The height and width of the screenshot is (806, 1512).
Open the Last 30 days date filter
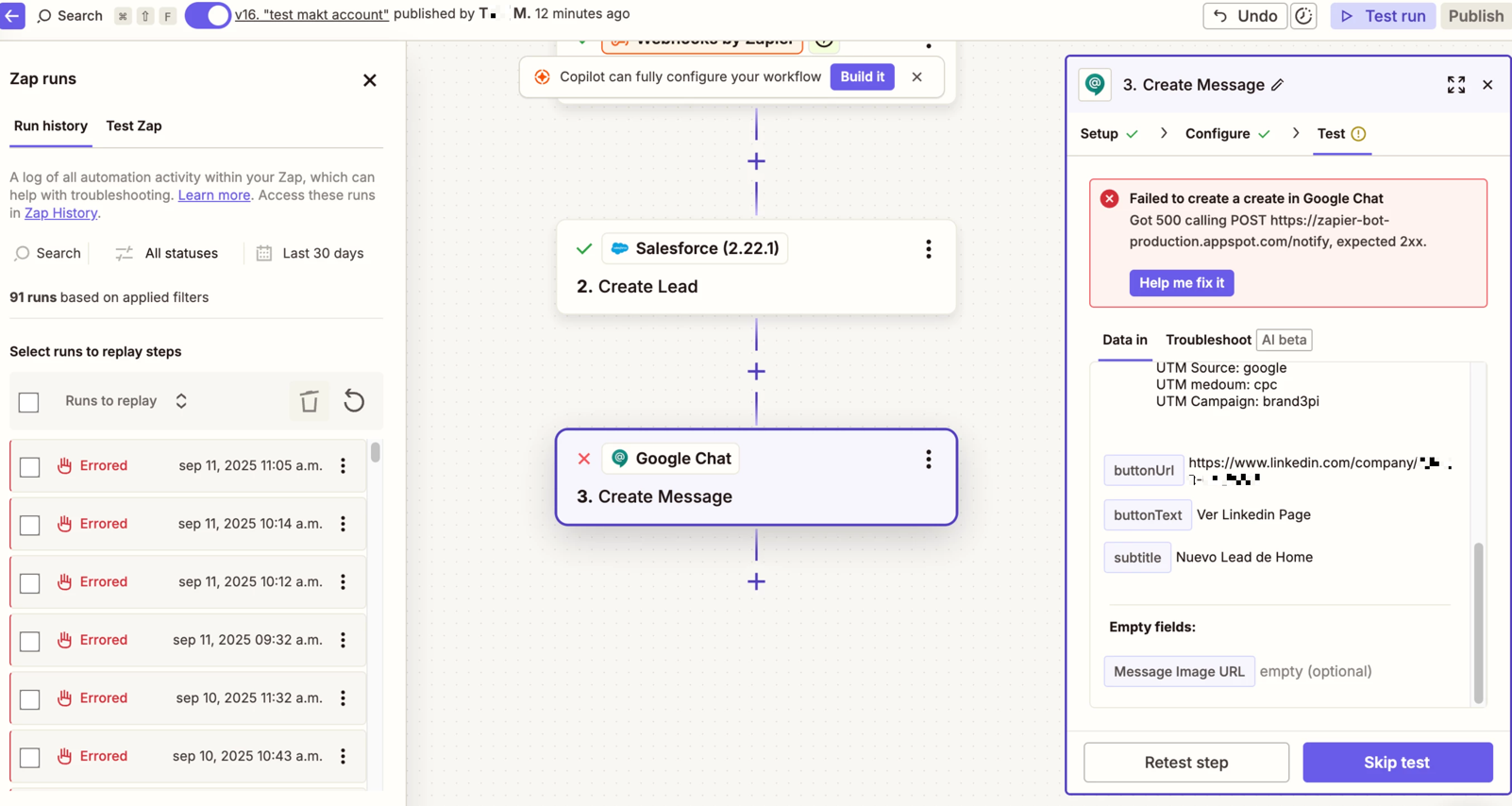tap(311, 253)
